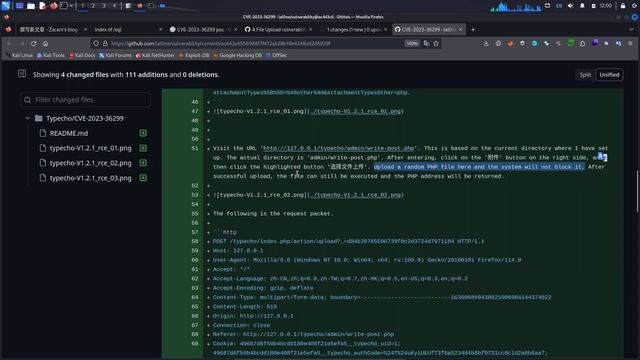Open the Kali NetHunter bookmark
This screenshot has height=360, width=640.
155,55
